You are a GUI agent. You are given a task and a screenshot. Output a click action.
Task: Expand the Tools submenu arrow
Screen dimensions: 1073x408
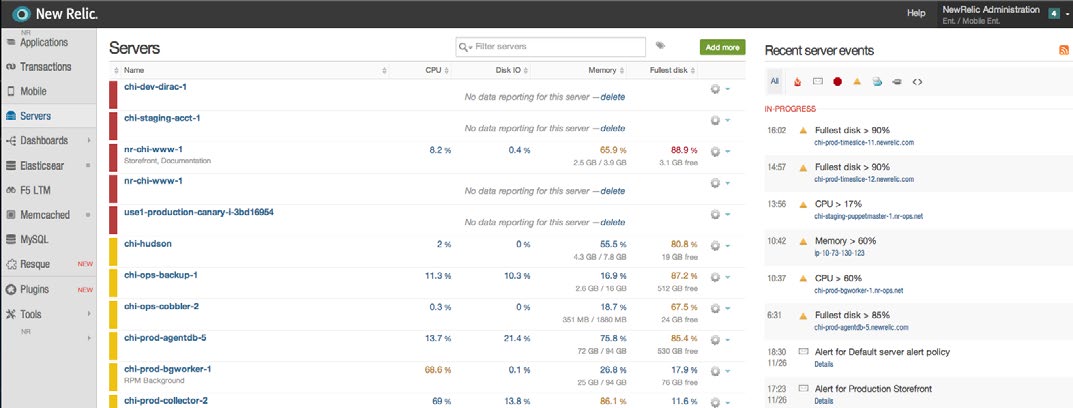tap(88, 314)
